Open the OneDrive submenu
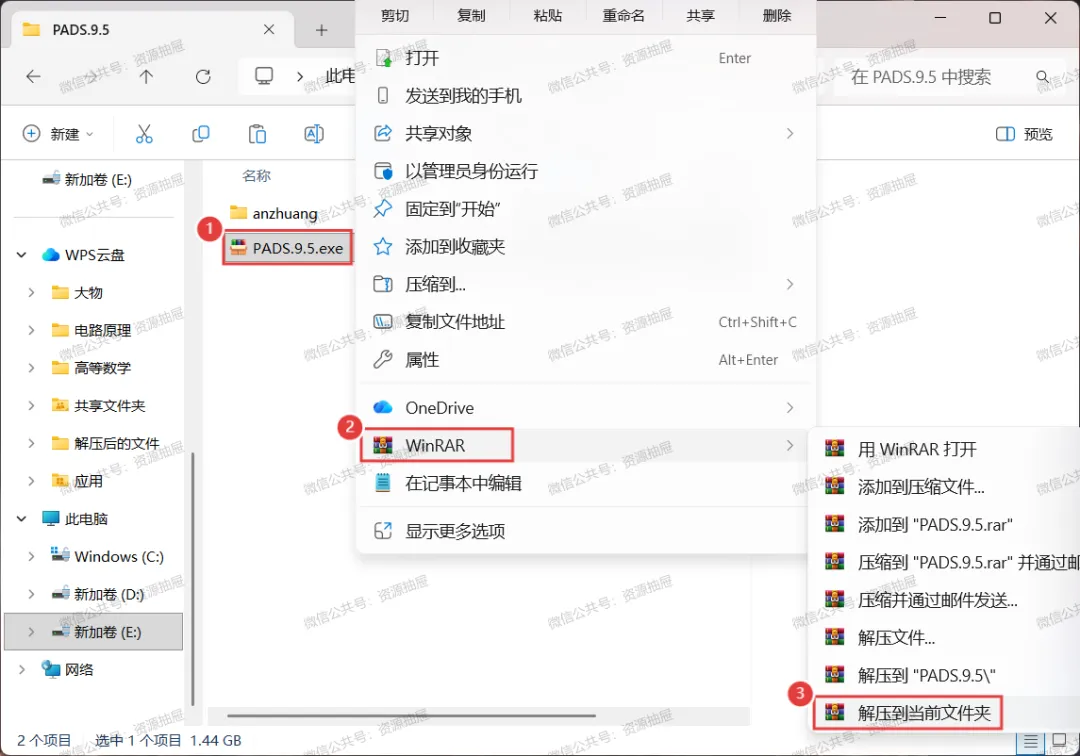 pyautogui.click(x=585, y=408)
